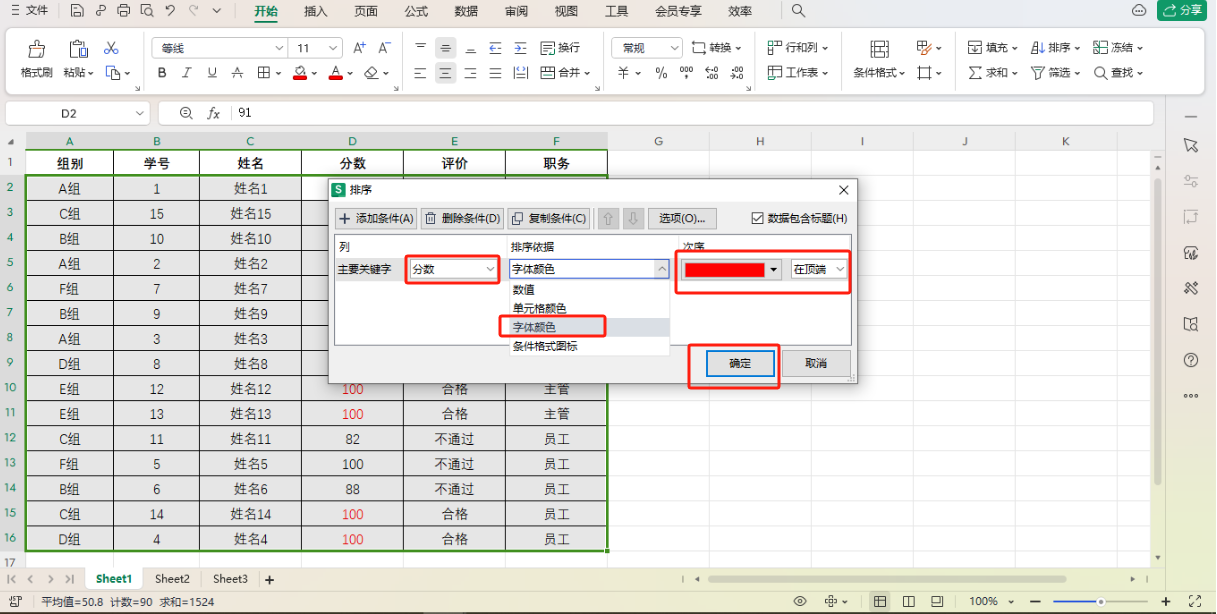Viewport: 1217px width, 614px height.
Task: Click the Decrease indent icon
Action: 495,48
